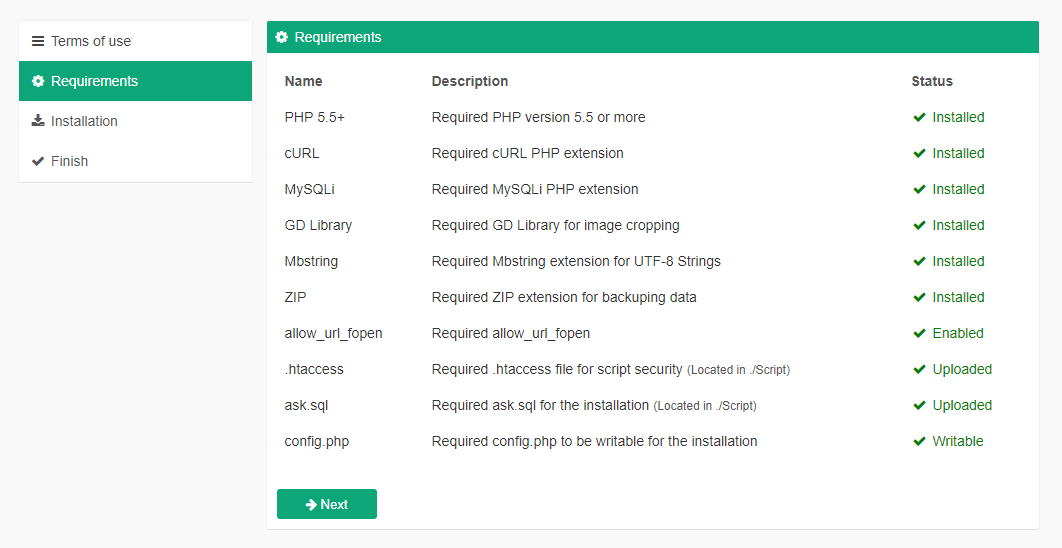
Task: Open the Terms of use step
Action: pos(91,41)
